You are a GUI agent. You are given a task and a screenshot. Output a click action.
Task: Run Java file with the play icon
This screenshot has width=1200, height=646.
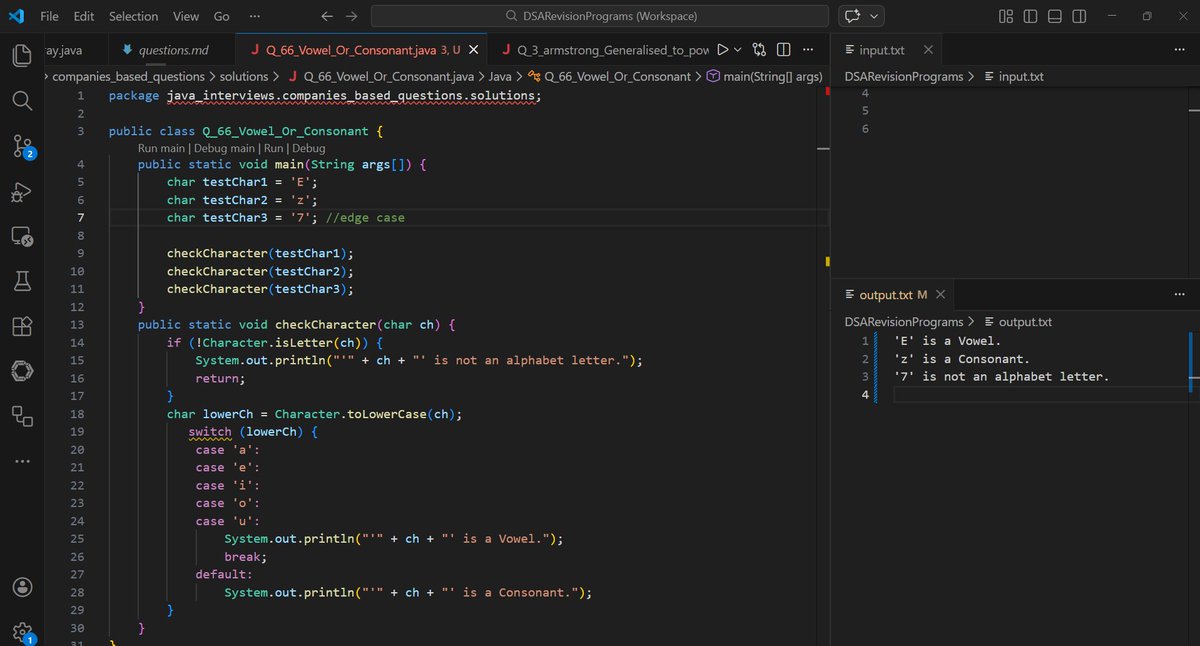click(x=723, y=50)
